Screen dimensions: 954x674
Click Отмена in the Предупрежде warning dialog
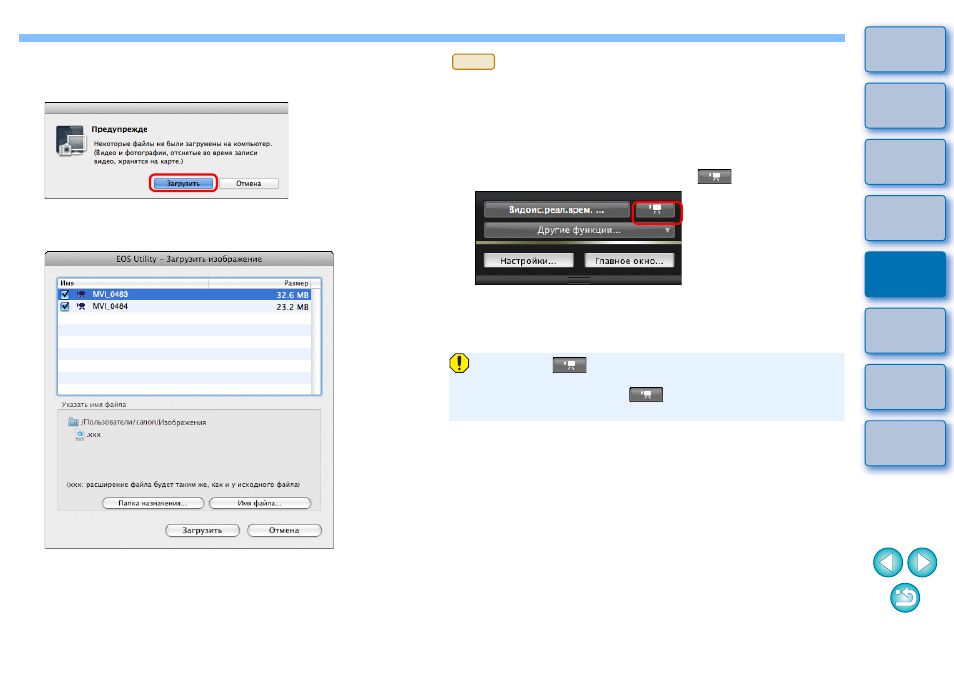pos(249,183)
